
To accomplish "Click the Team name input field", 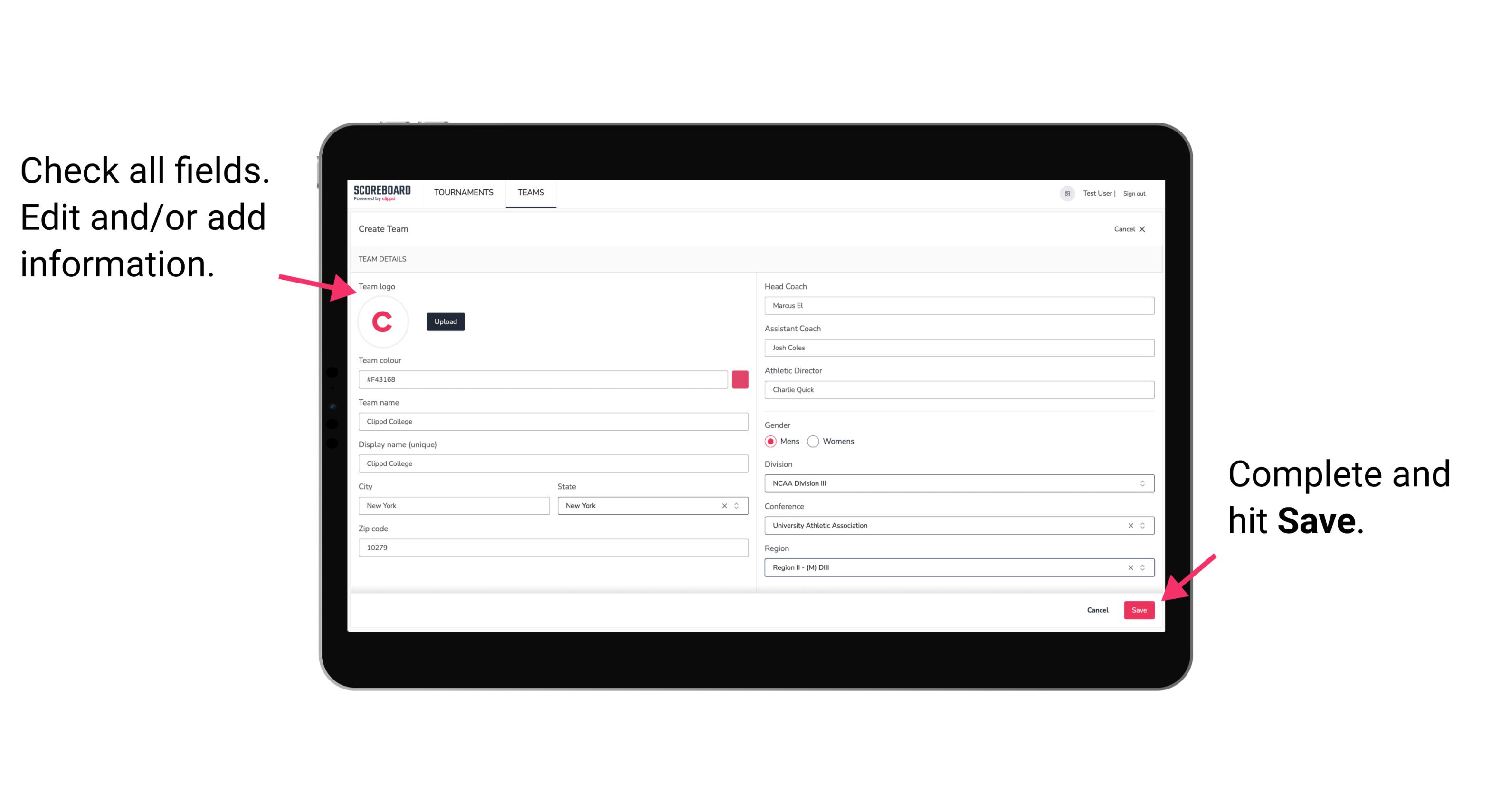I will (553, 420).
